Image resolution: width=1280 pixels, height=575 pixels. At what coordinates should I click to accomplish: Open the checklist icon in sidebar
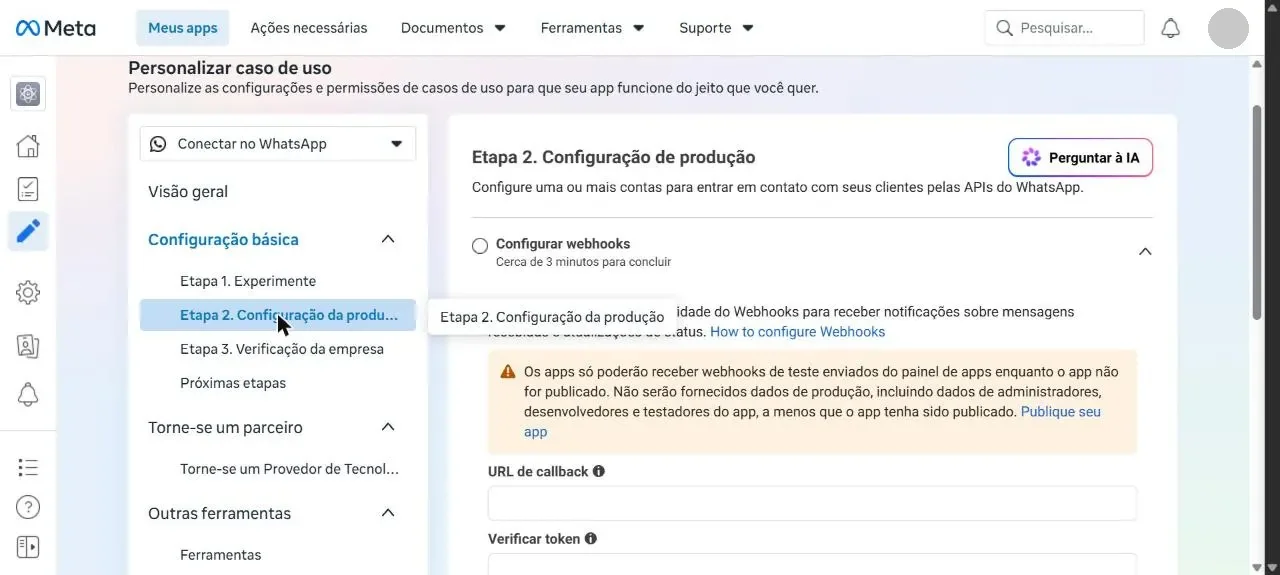28,189
